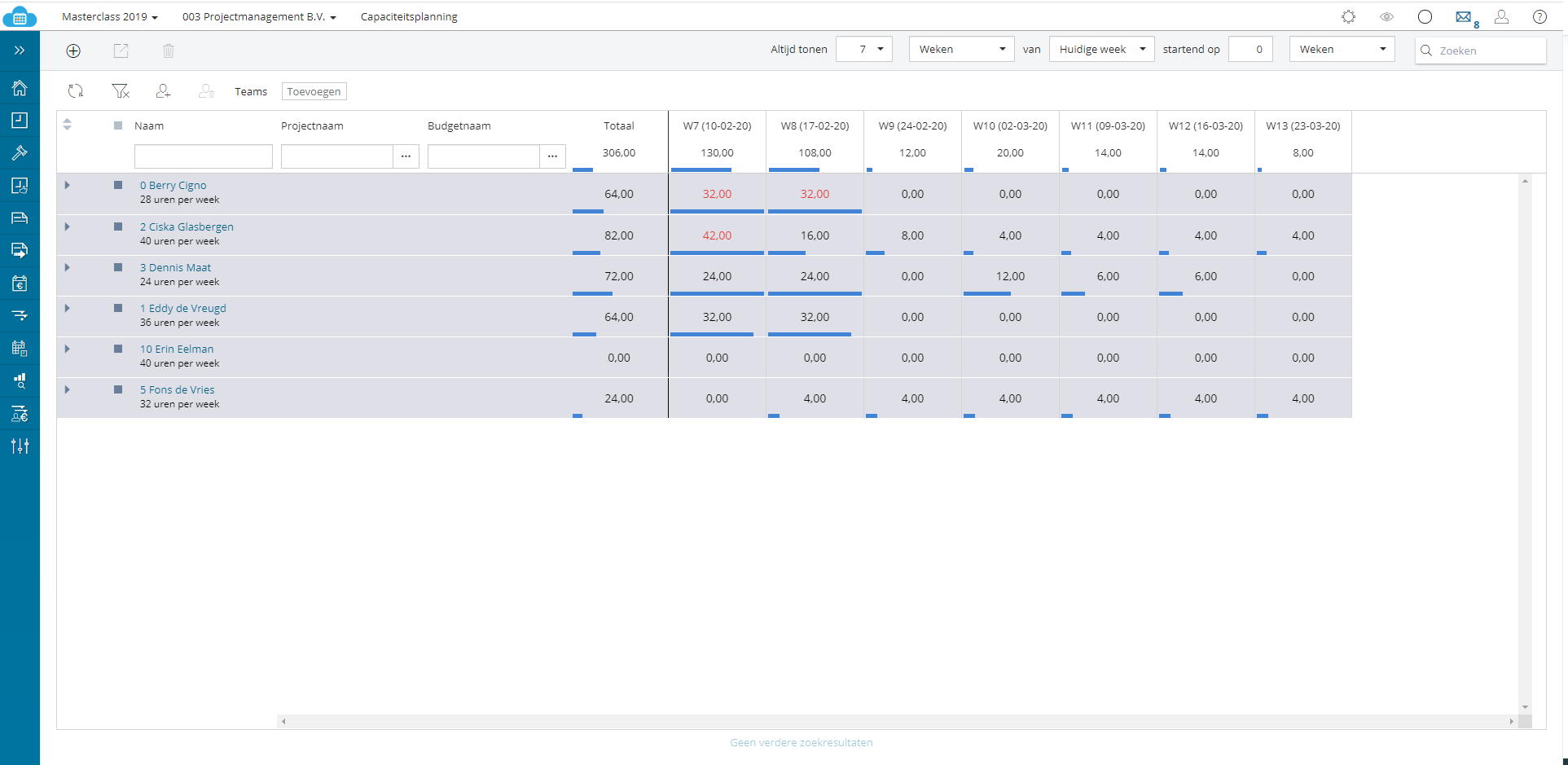This screenshot has width=1568, height=765.
Task: Click the sort arrows in table header
Action: (x=68, y=125)
